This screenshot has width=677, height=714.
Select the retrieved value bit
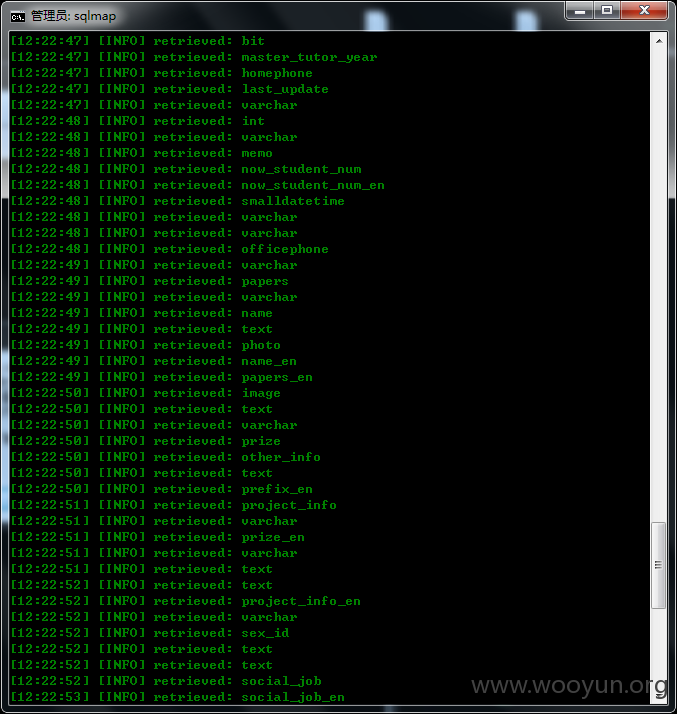(253, 41)
